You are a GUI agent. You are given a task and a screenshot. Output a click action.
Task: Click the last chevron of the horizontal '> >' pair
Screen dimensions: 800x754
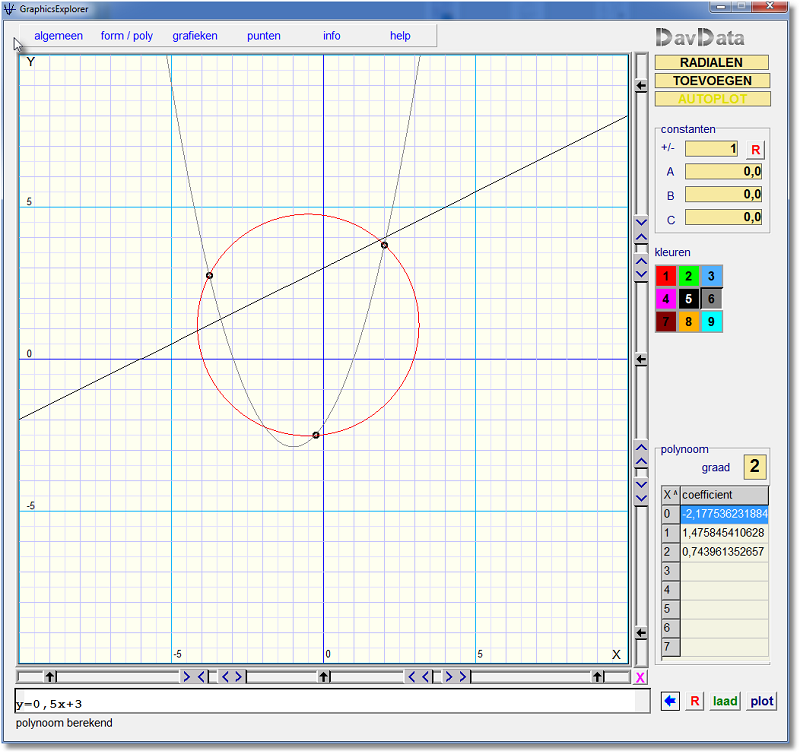click(x=463, y=677)
